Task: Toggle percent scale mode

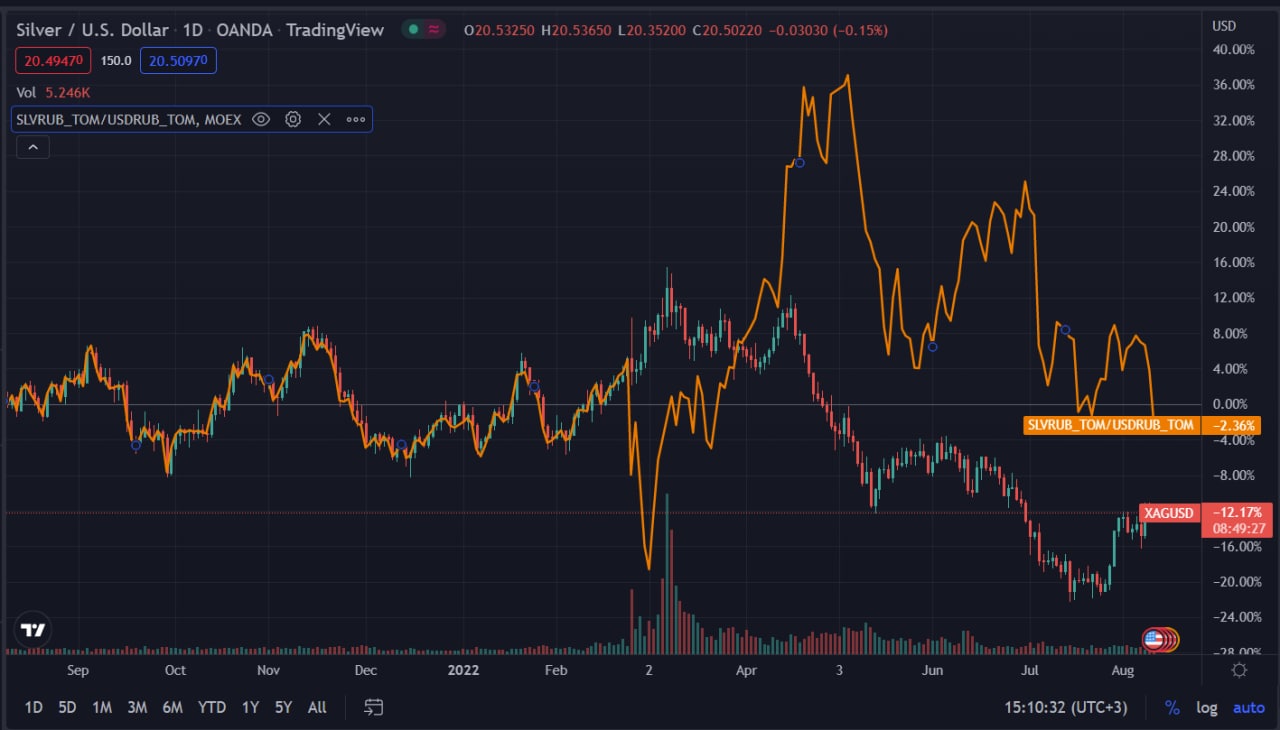Action: (1172, 707)
